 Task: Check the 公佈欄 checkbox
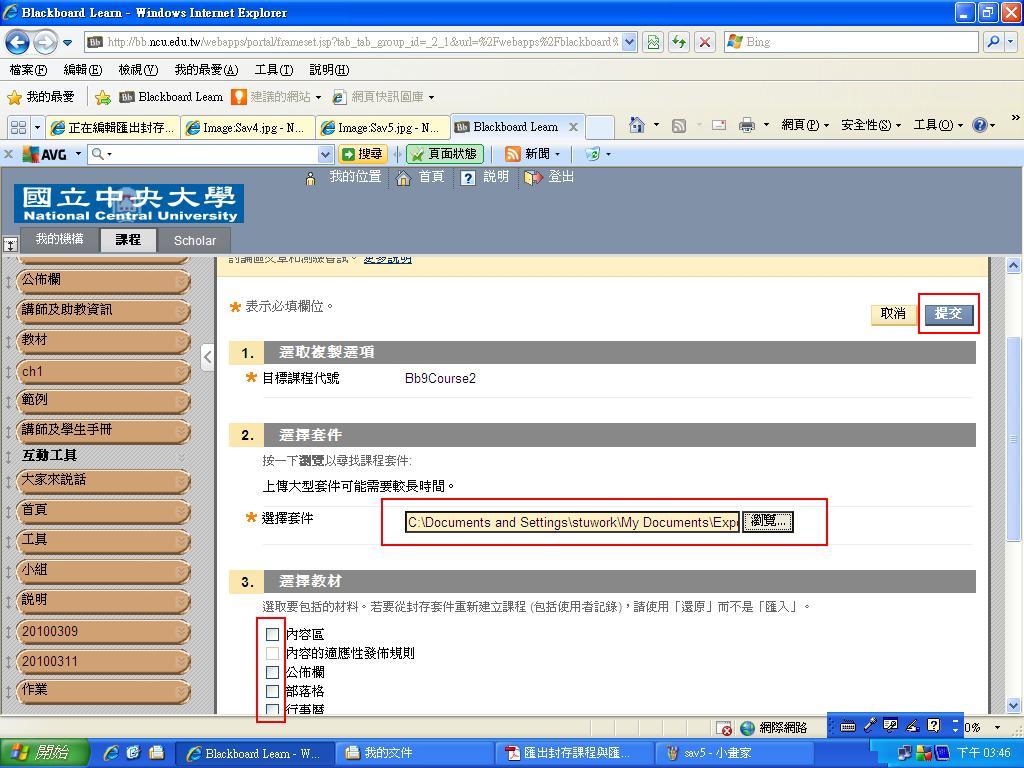(272, 672)
